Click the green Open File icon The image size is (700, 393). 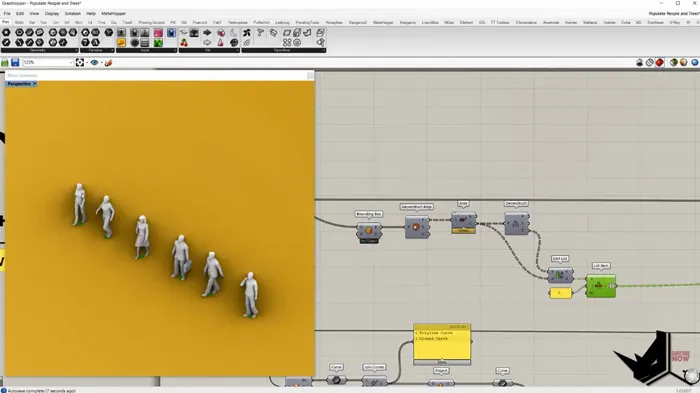5,63
